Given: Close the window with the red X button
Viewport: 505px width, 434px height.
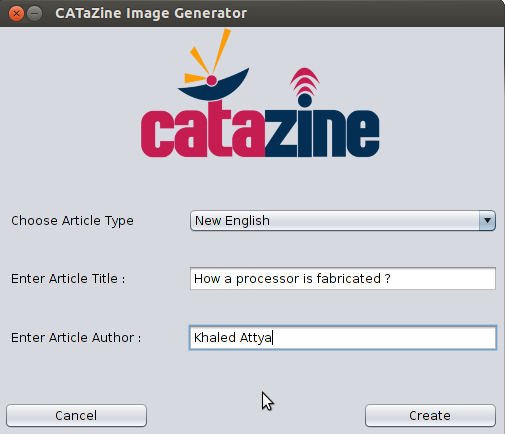Looking at the screenshot, I should (x=16, y=14).
